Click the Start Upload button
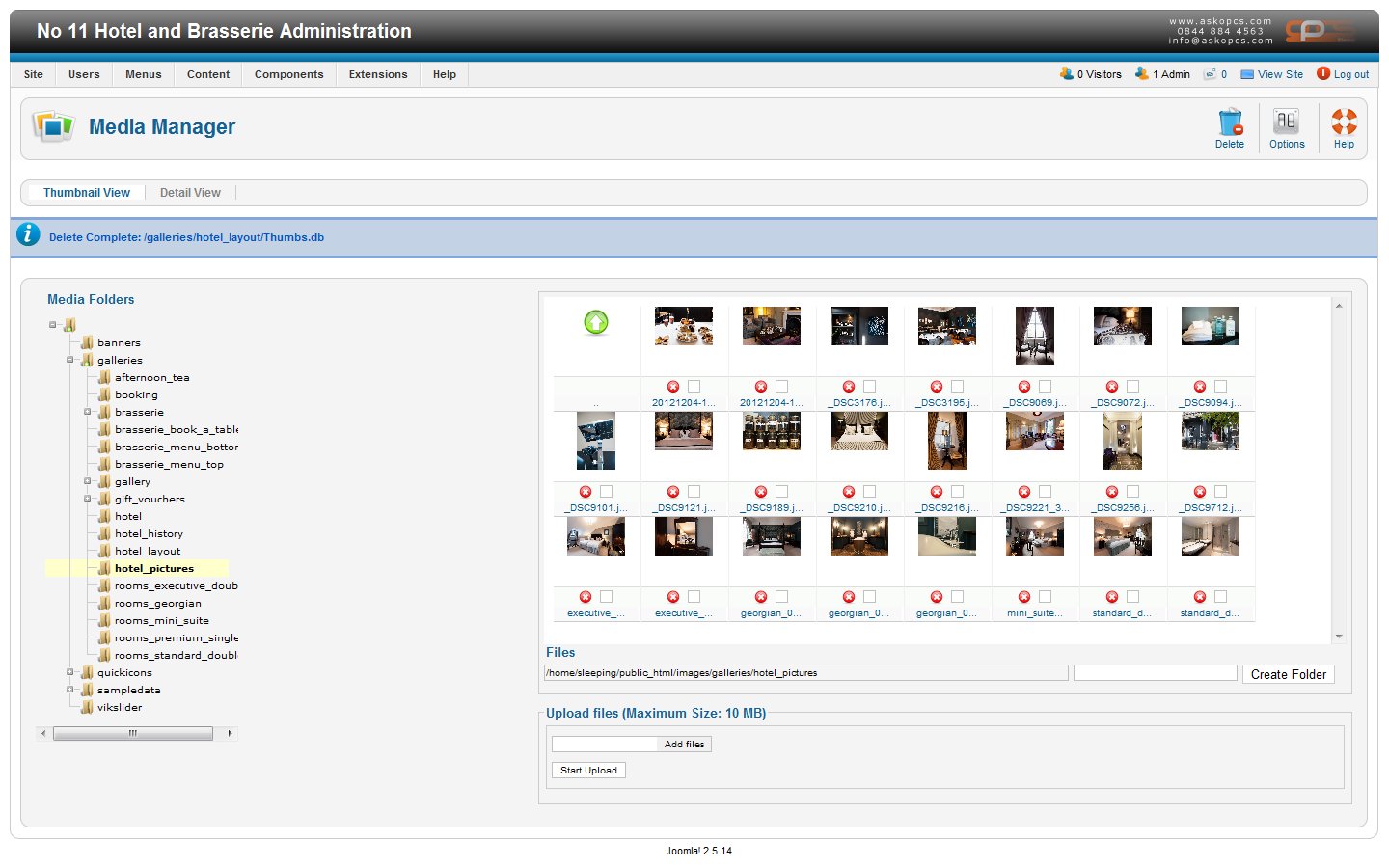Viewport: 1389px width, 868px height. [588, 771]
